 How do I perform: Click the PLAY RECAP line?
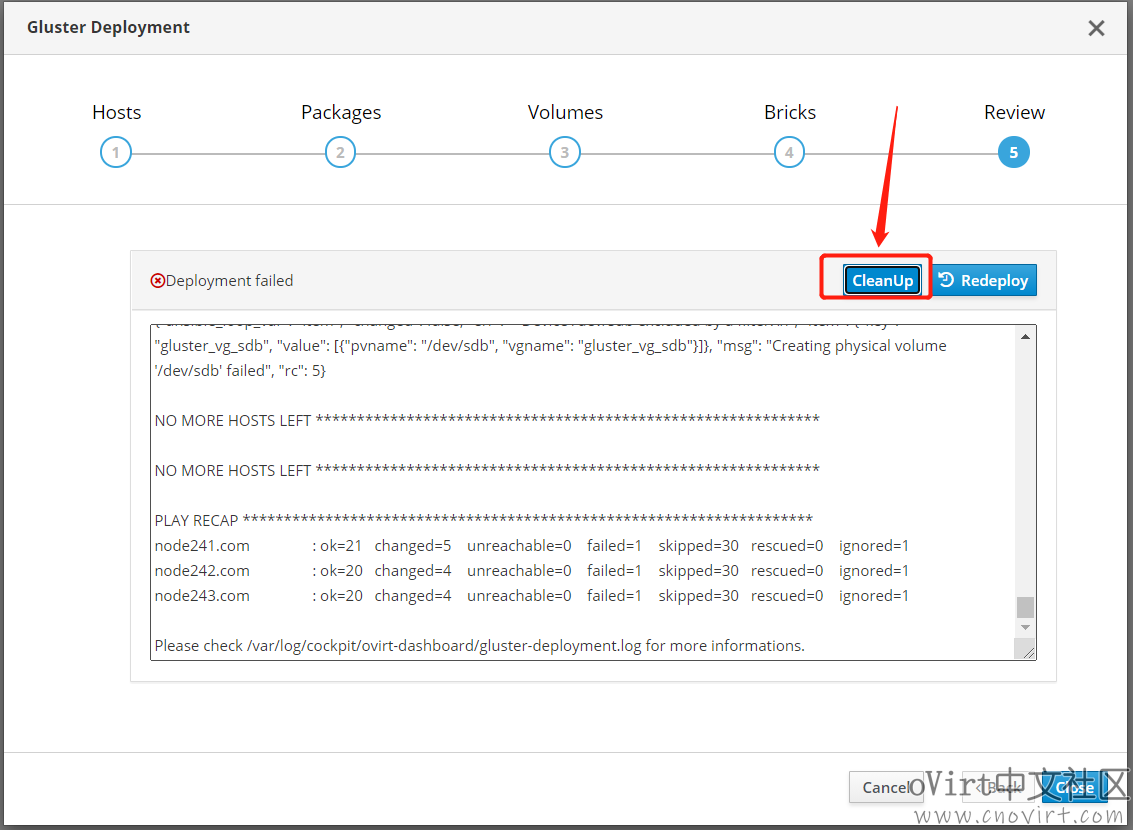[x=483, y=520]
